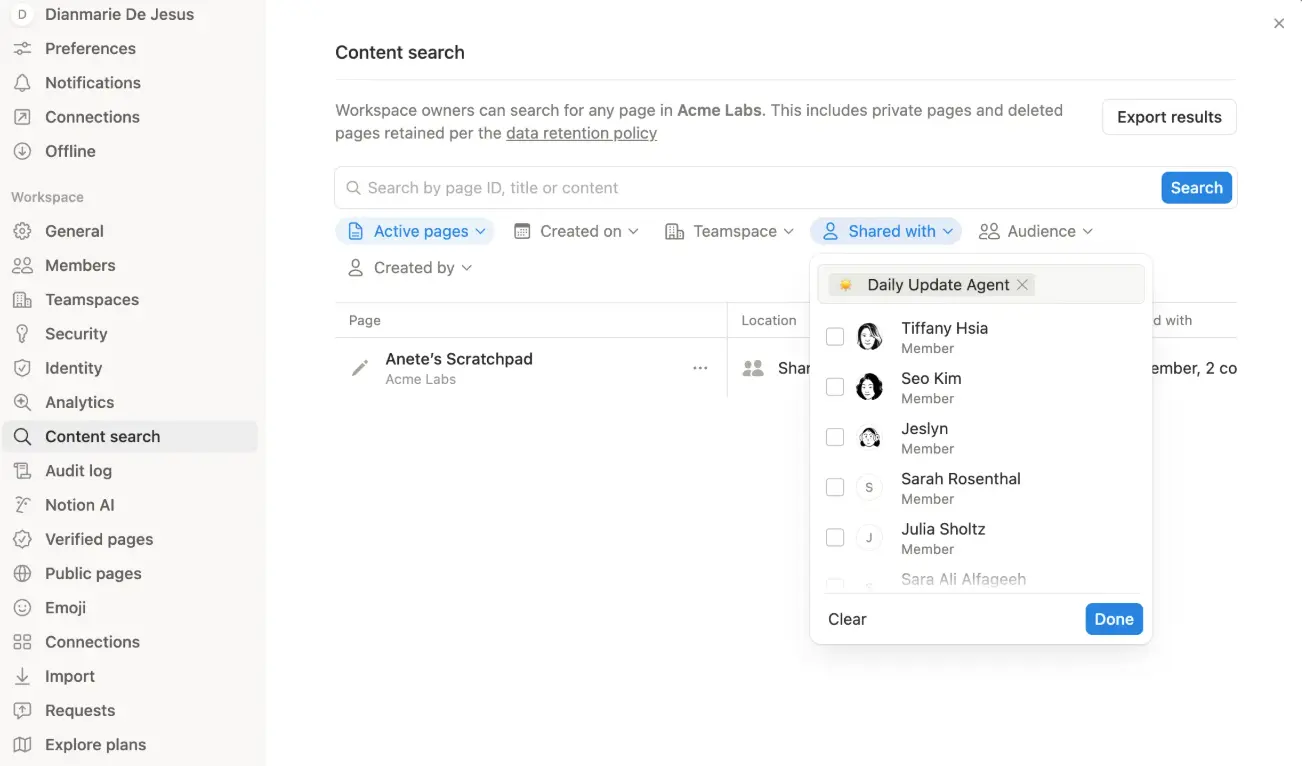Select the General gear icon
Screen dimensions: 1302x766
point(22,231)
